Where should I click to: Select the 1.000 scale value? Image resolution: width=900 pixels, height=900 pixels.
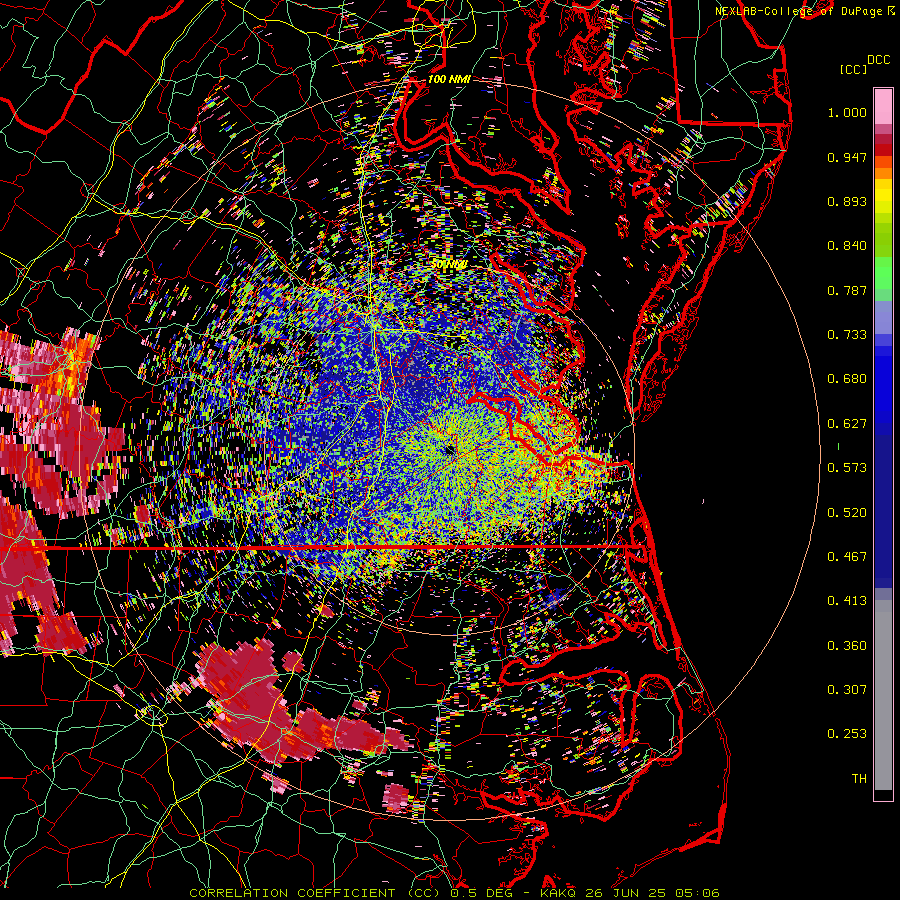point(847,112)
